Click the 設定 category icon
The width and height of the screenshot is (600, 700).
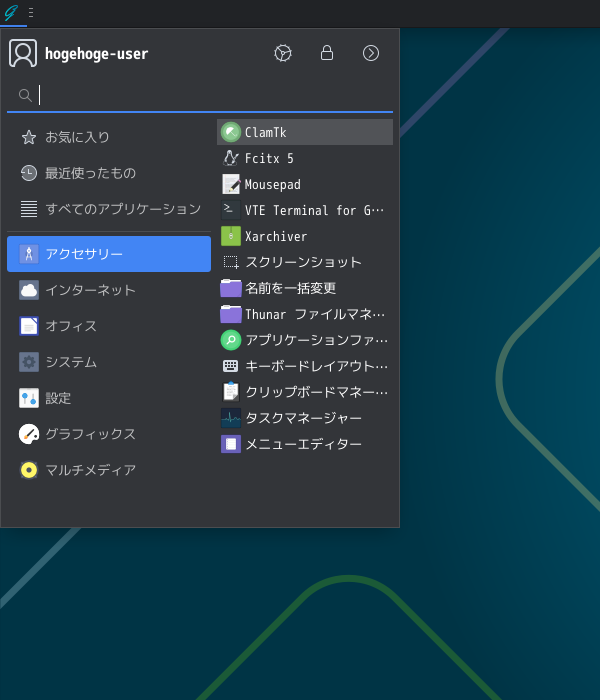tap(29, 398)
